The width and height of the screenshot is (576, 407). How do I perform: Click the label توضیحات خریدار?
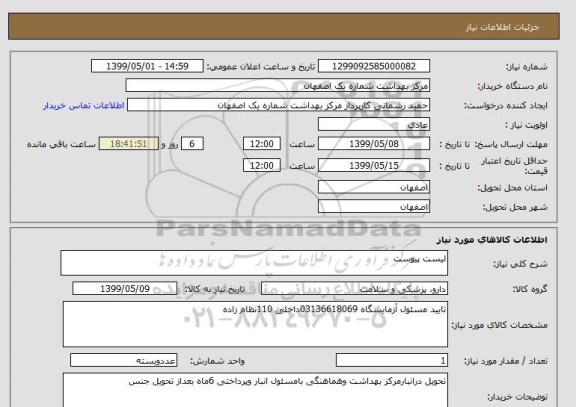pyautogui.click(x=517, y=397)
